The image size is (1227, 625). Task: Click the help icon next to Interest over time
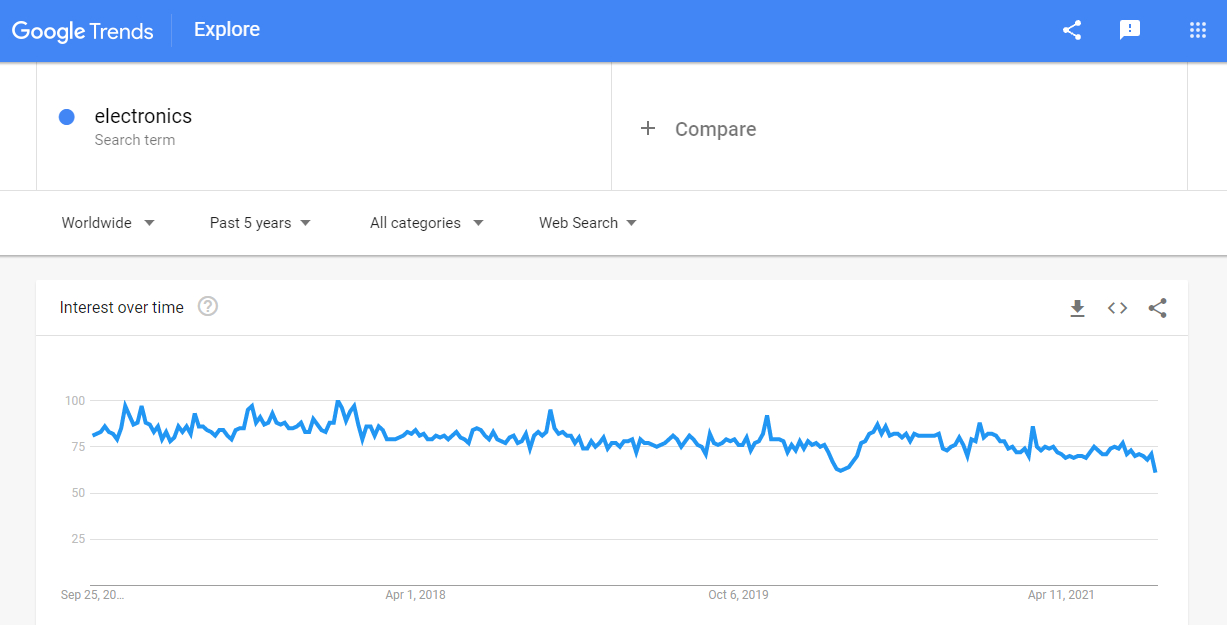pos(207,307)
